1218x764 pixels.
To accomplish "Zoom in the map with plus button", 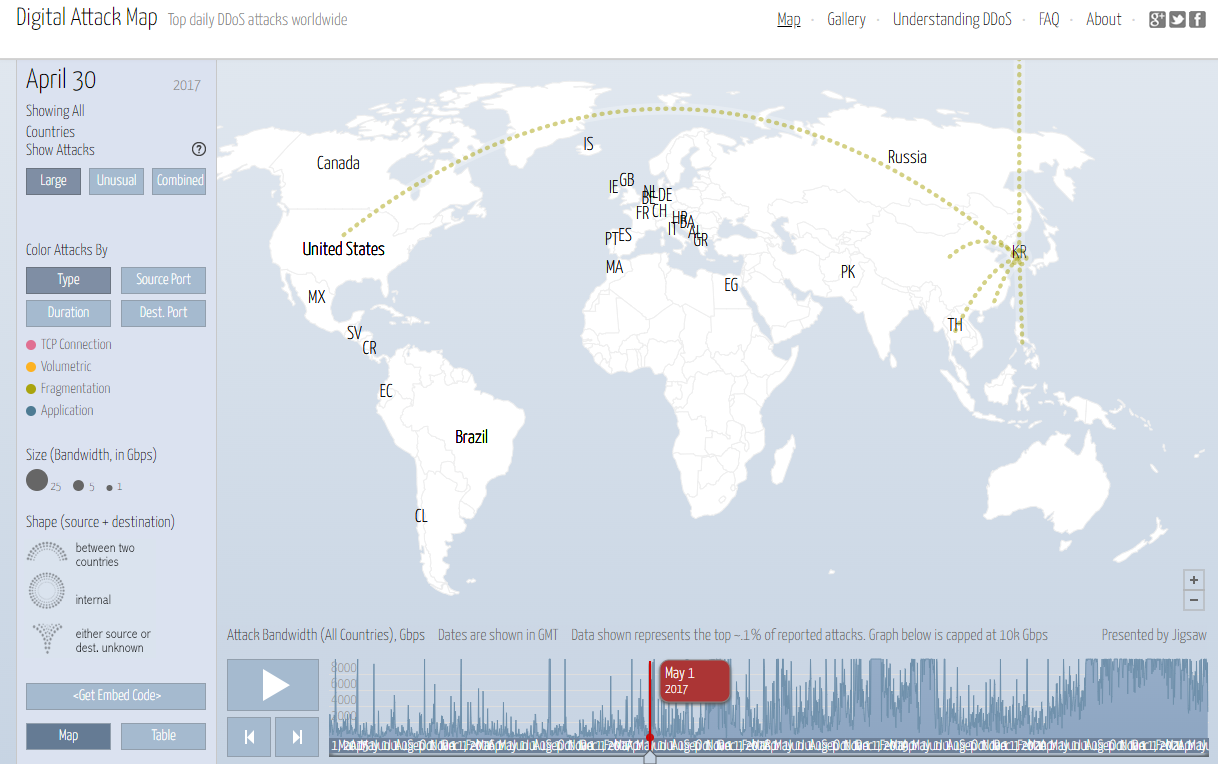I will (x=1193, y=580).
